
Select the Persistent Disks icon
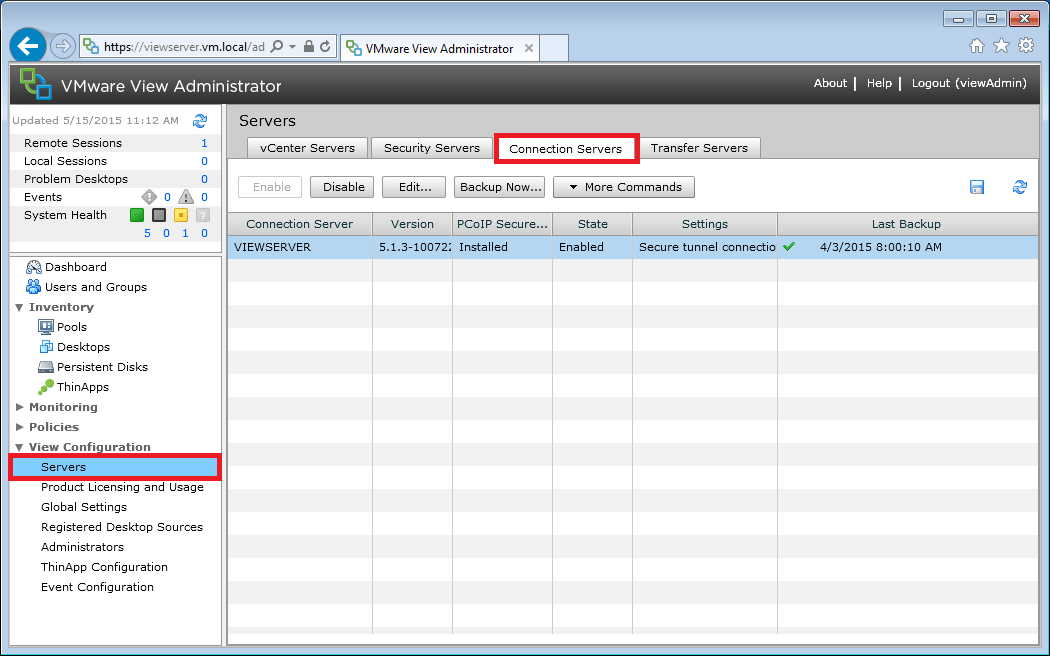pyautogui.click(x=46, y=367)
